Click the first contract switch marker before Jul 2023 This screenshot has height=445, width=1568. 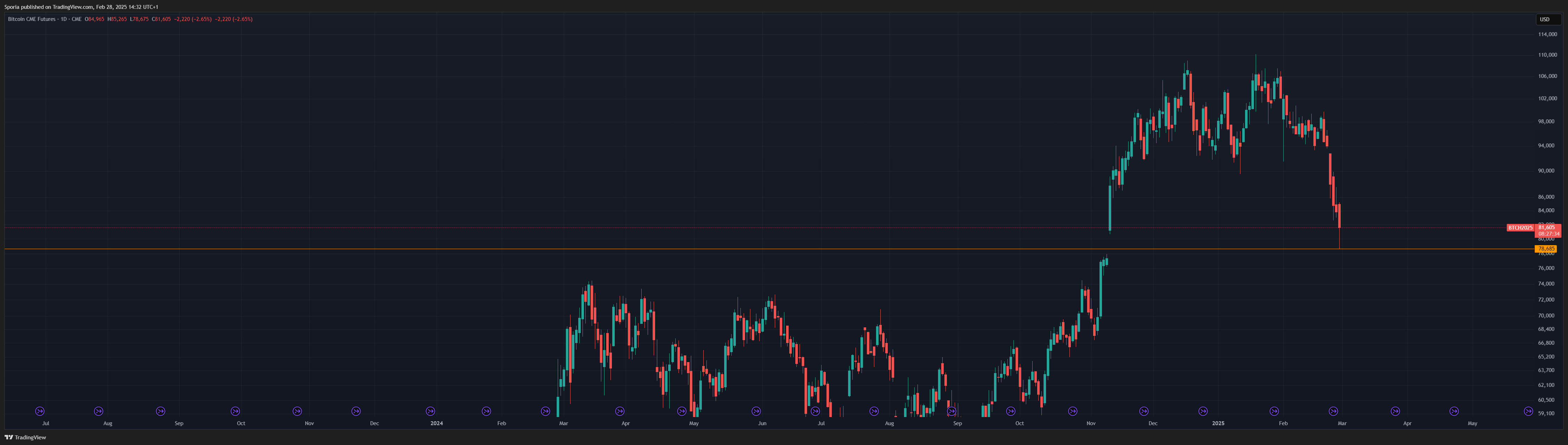pos(40,411)
